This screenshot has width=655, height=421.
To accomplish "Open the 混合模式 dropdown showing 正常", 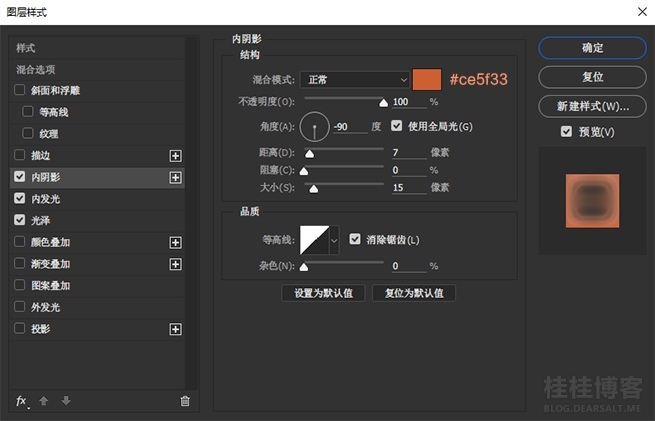I will (x=355, y=79).
